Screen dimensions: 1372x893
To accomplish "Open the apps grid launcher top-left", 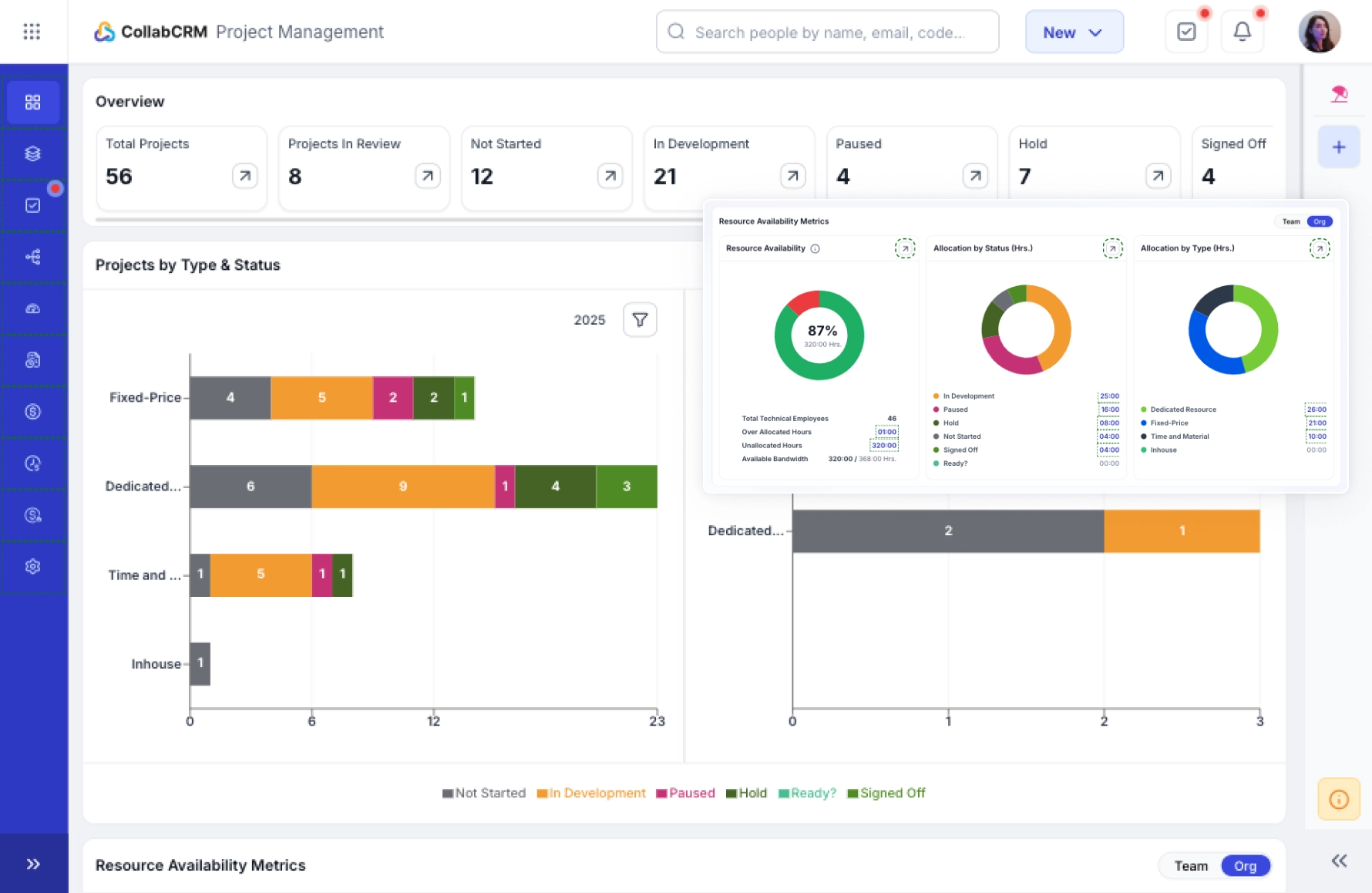I will [33, 32].
